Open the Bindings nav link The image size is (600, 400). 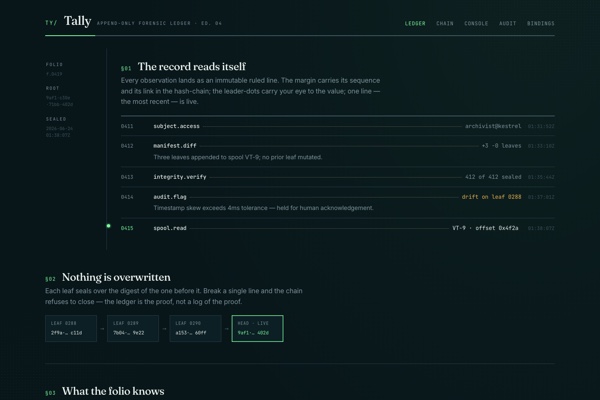540,23
